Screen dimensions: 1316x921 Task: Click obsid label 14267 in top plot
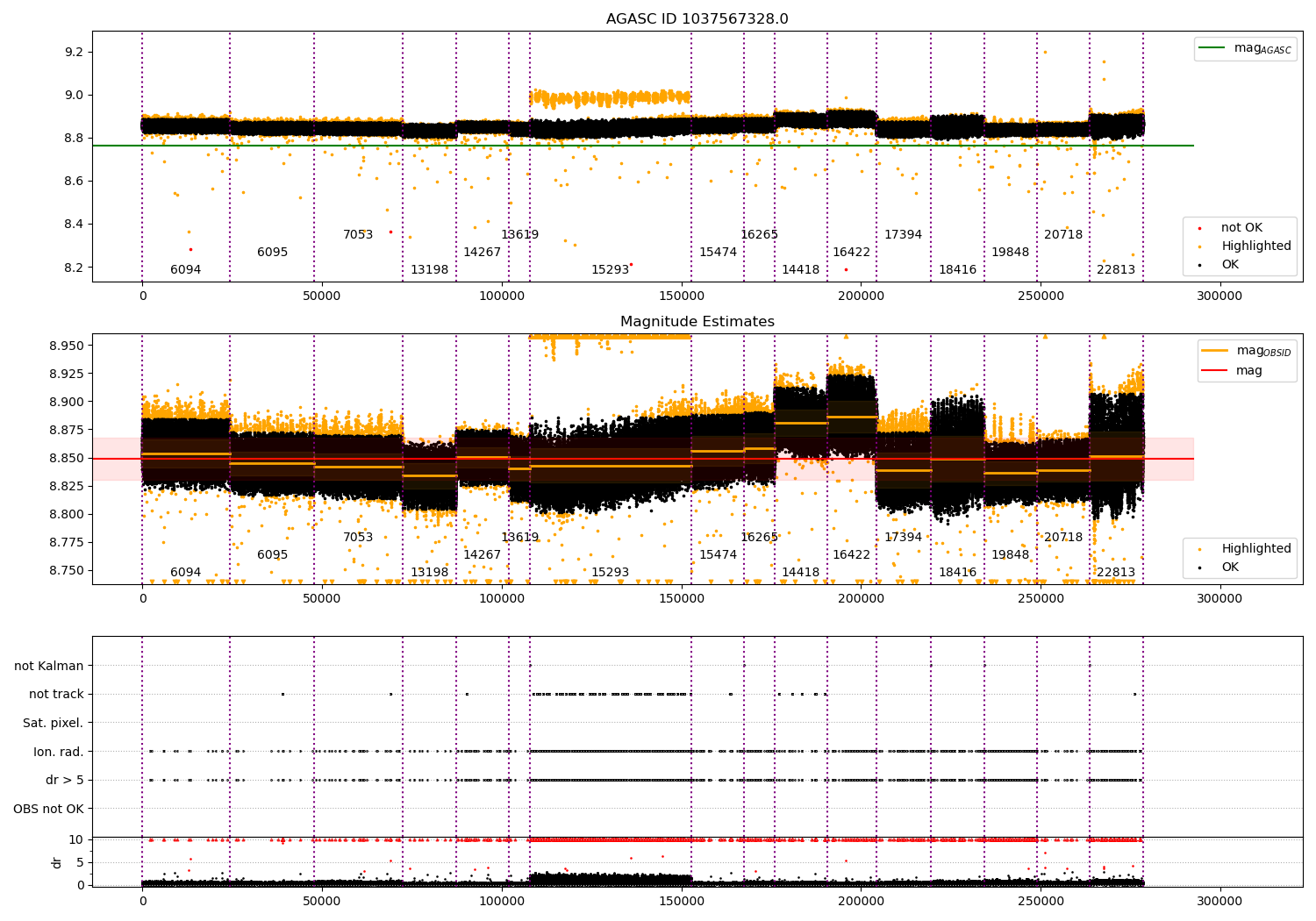(482, 253)
